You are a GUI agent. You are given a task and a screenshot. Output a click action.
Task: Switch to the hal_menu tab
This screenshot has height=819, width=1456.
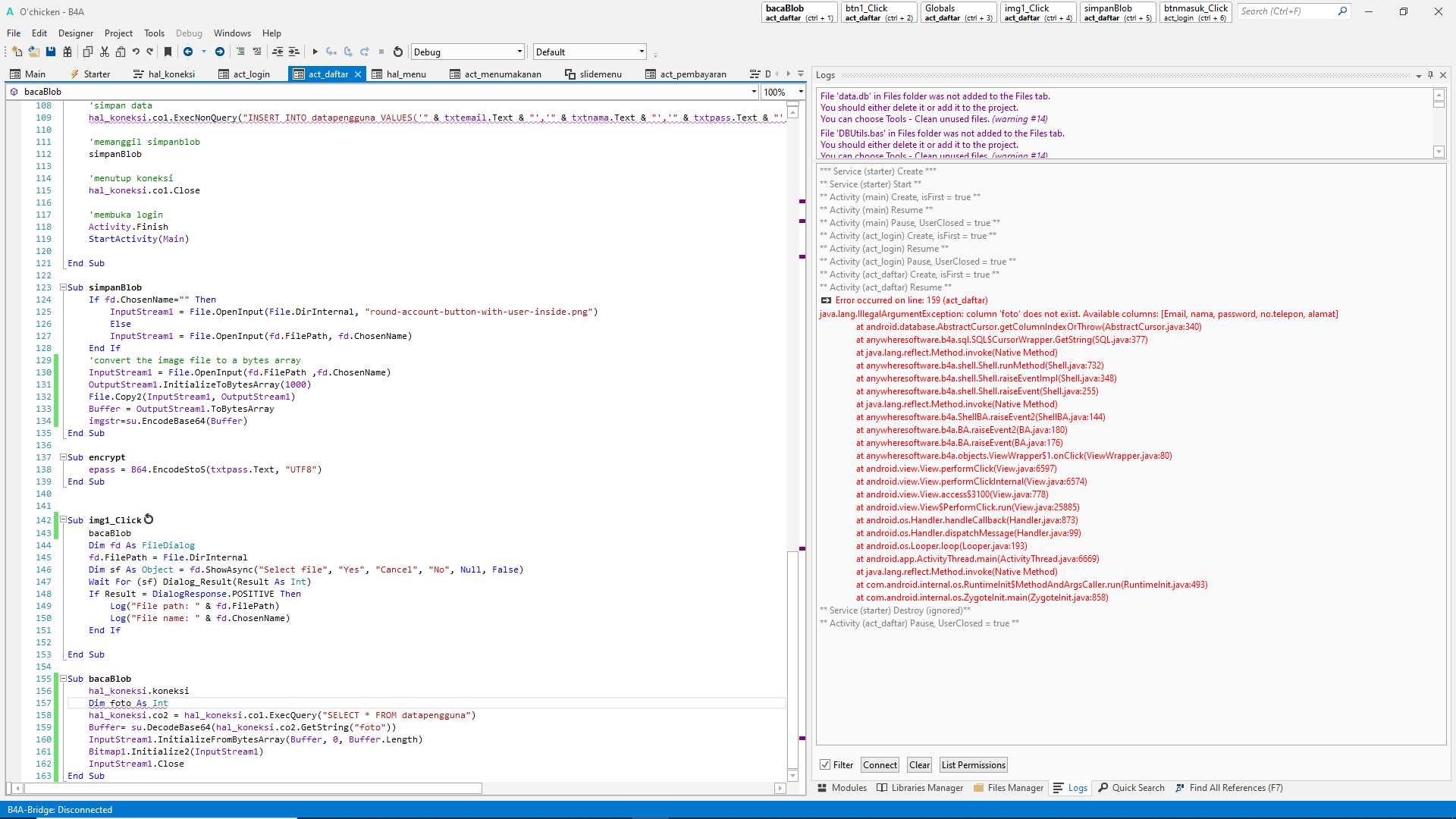[x=406, y=74]
